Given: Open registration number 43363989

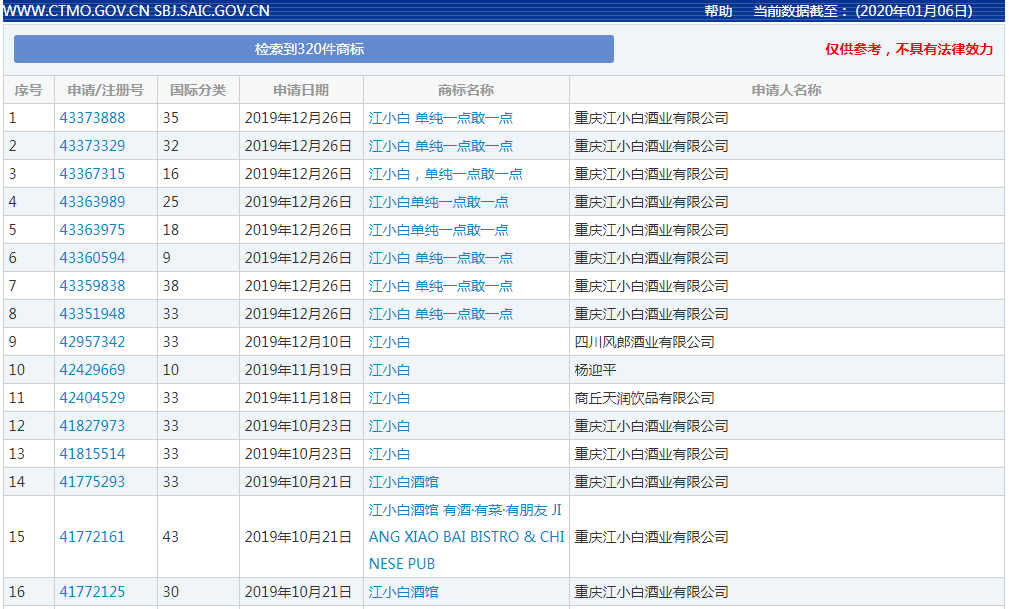Looking at the screenshot, I should (92, 202).
